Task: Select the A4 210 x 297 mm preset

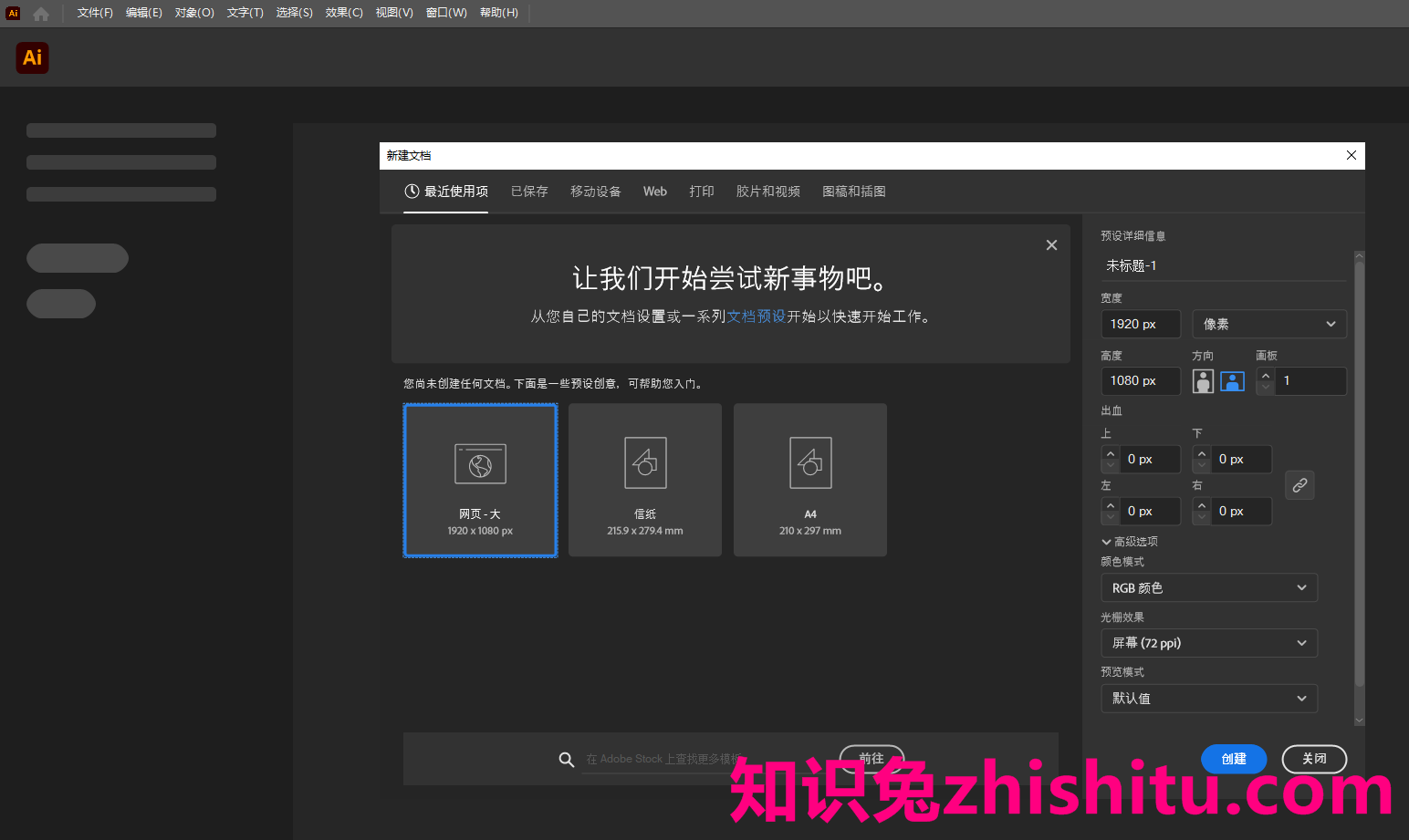Action: click(810, 480)
